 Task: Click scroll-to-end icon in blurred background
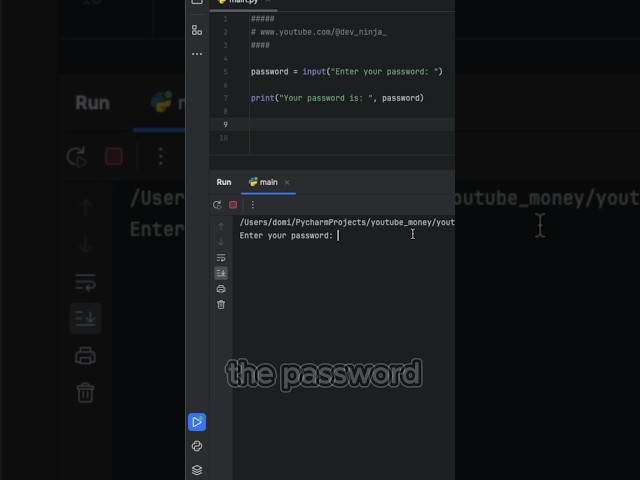click(x=85, y=318)
